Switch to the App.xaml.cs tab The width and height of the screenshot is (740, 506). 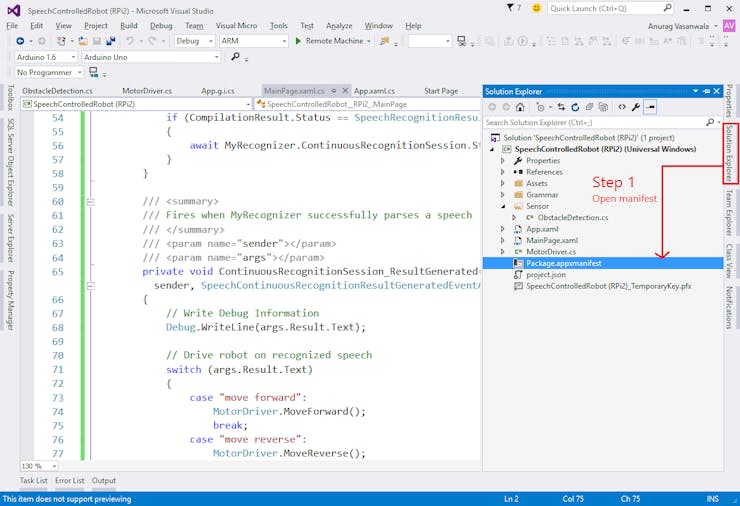click(374, 91)
